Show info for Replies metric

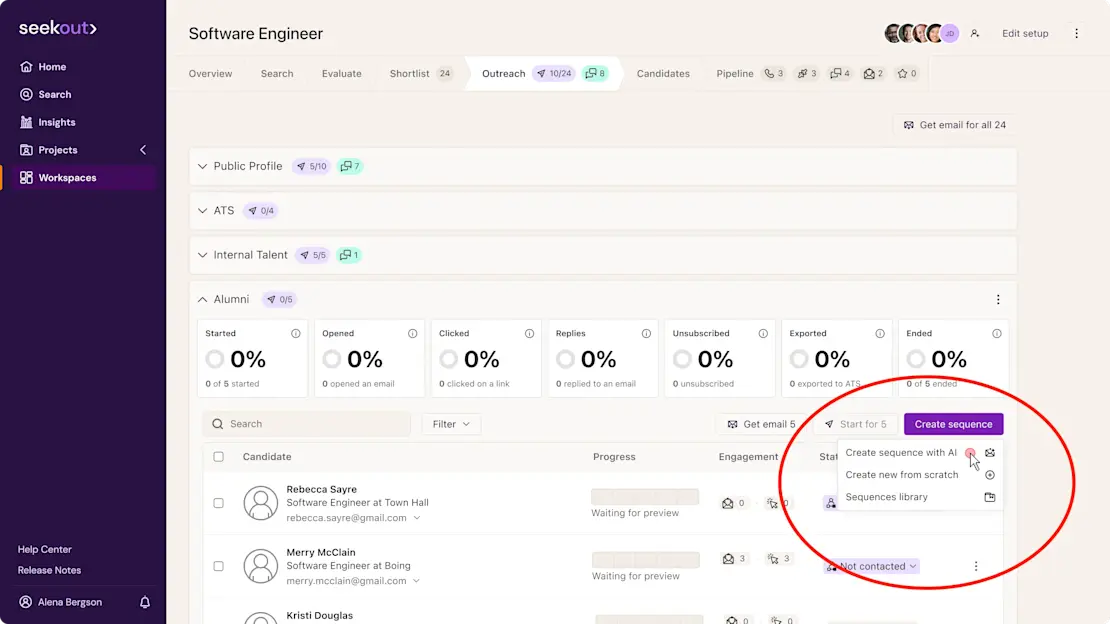(x=646, y=334)
